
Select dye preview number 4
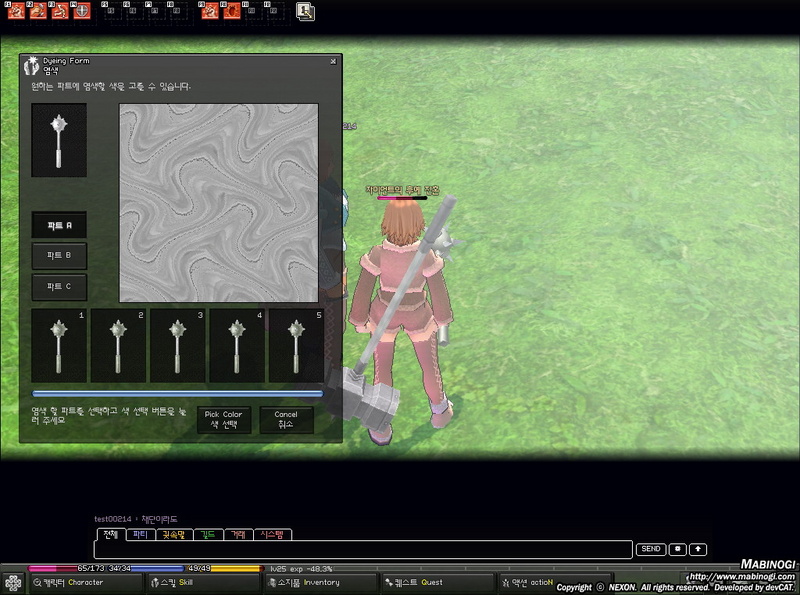(237, 345)
